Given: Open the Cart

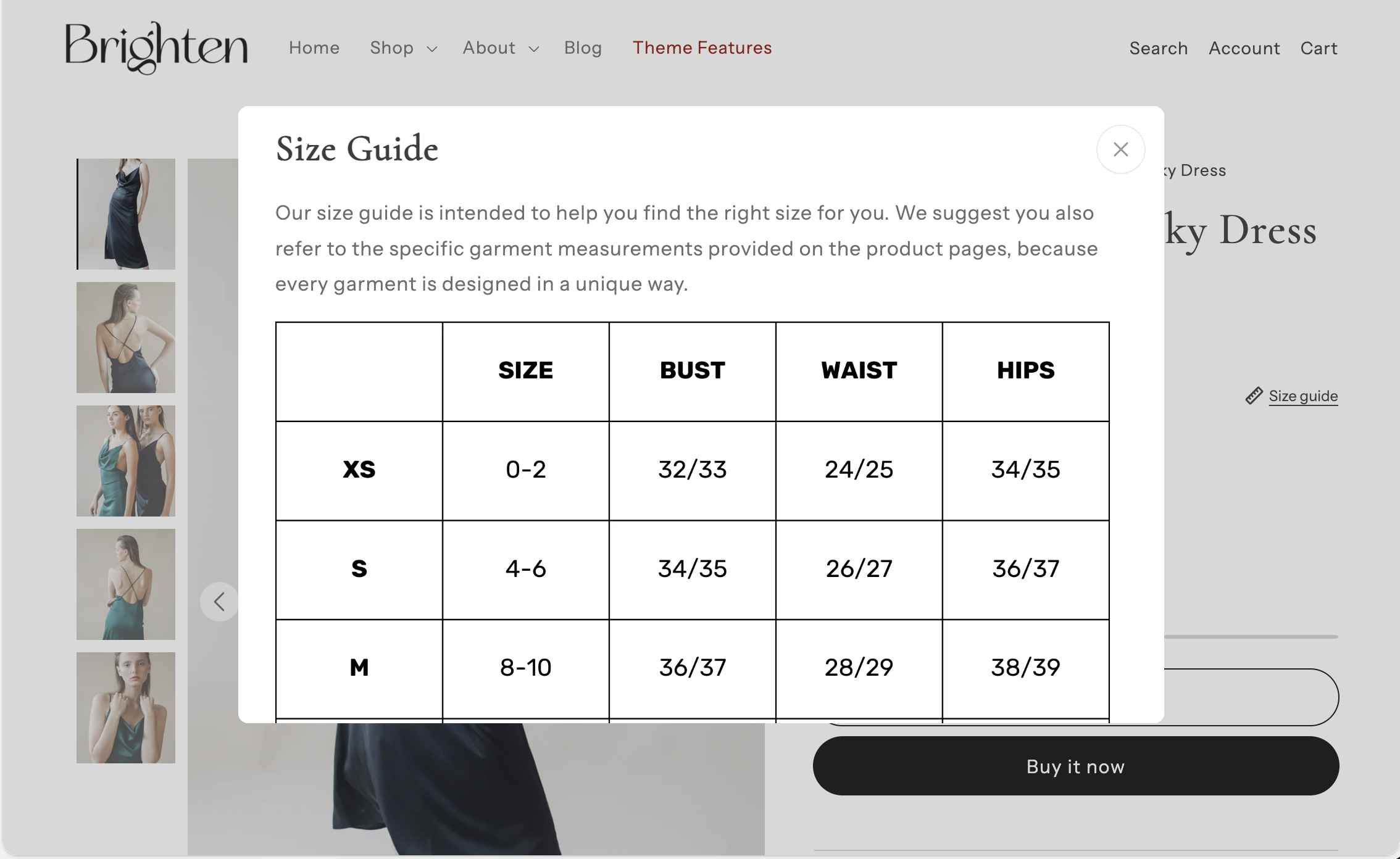Looking at the screenshot, I should pos(1319,48).
